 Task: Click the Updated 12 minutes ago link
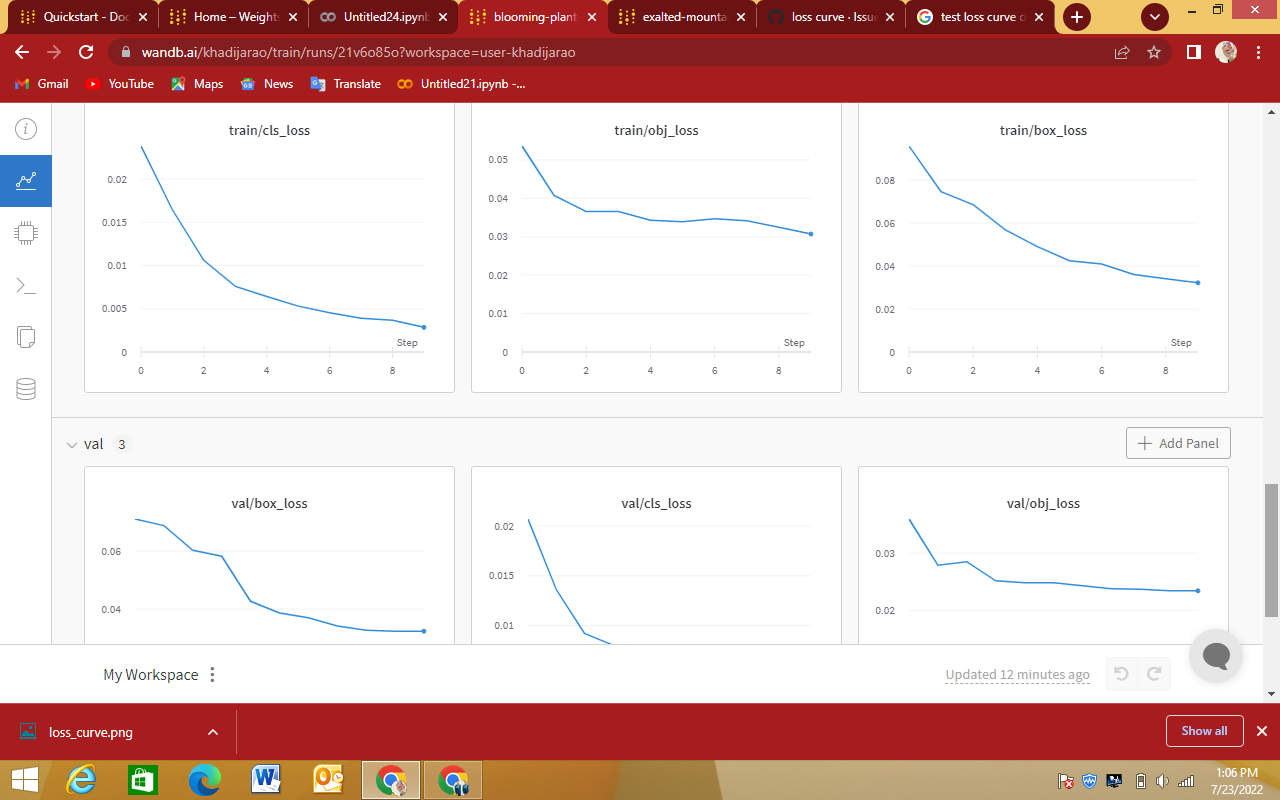coord(1017,674)
